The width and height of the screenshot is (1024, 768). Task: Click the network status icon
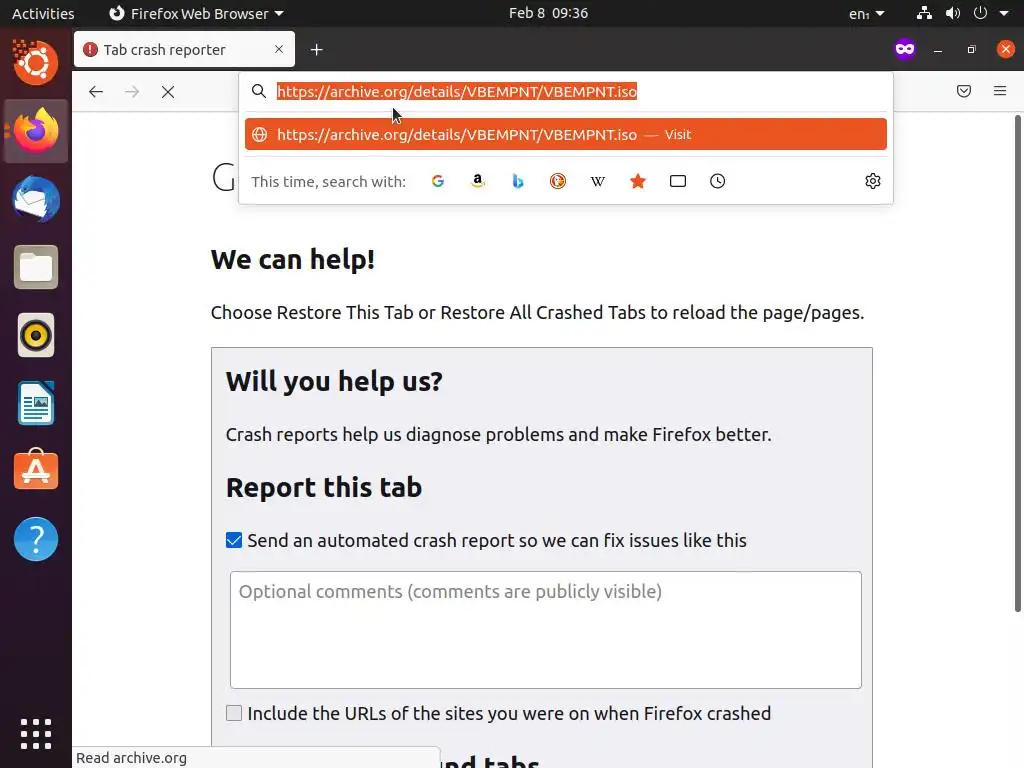click(x=924, y=13)
